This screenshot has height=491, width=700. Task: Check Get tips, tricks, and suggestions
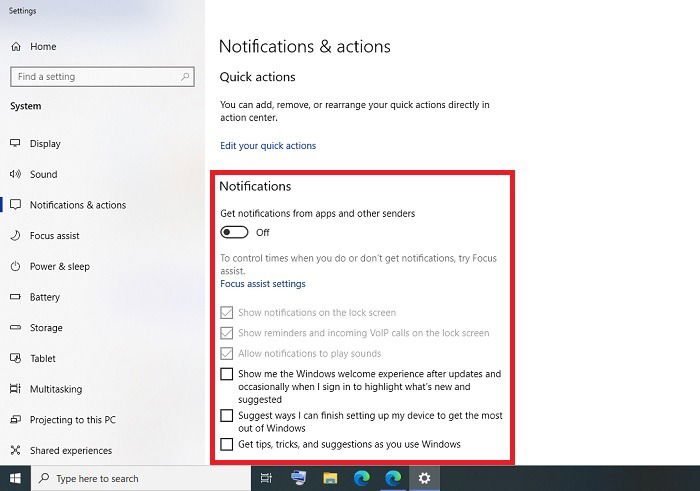click(227, 444)
